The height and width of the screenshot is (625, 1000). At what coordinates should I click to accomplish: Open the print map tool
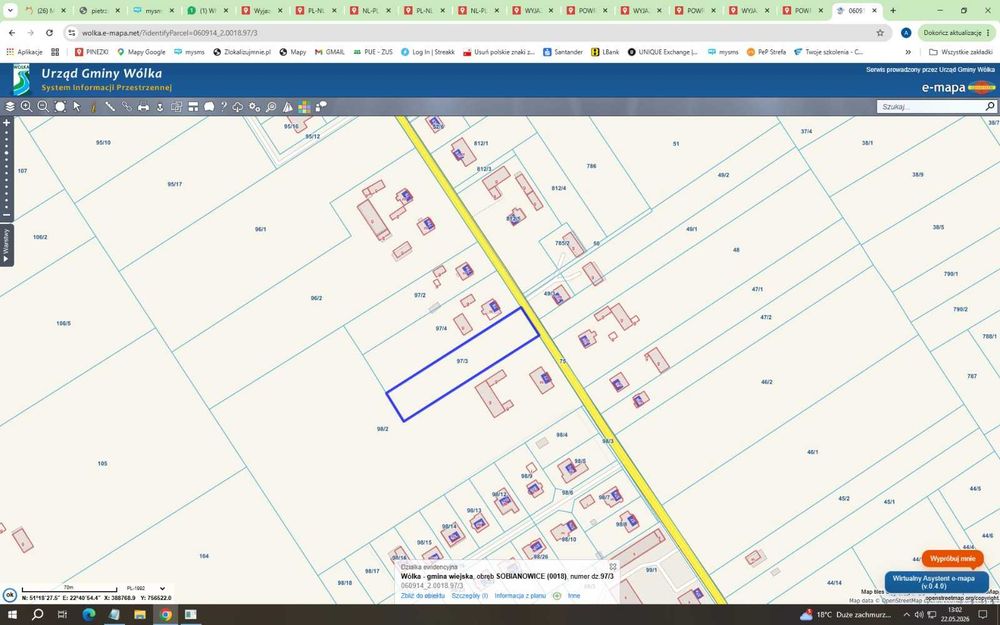click(x=143, y=107)
